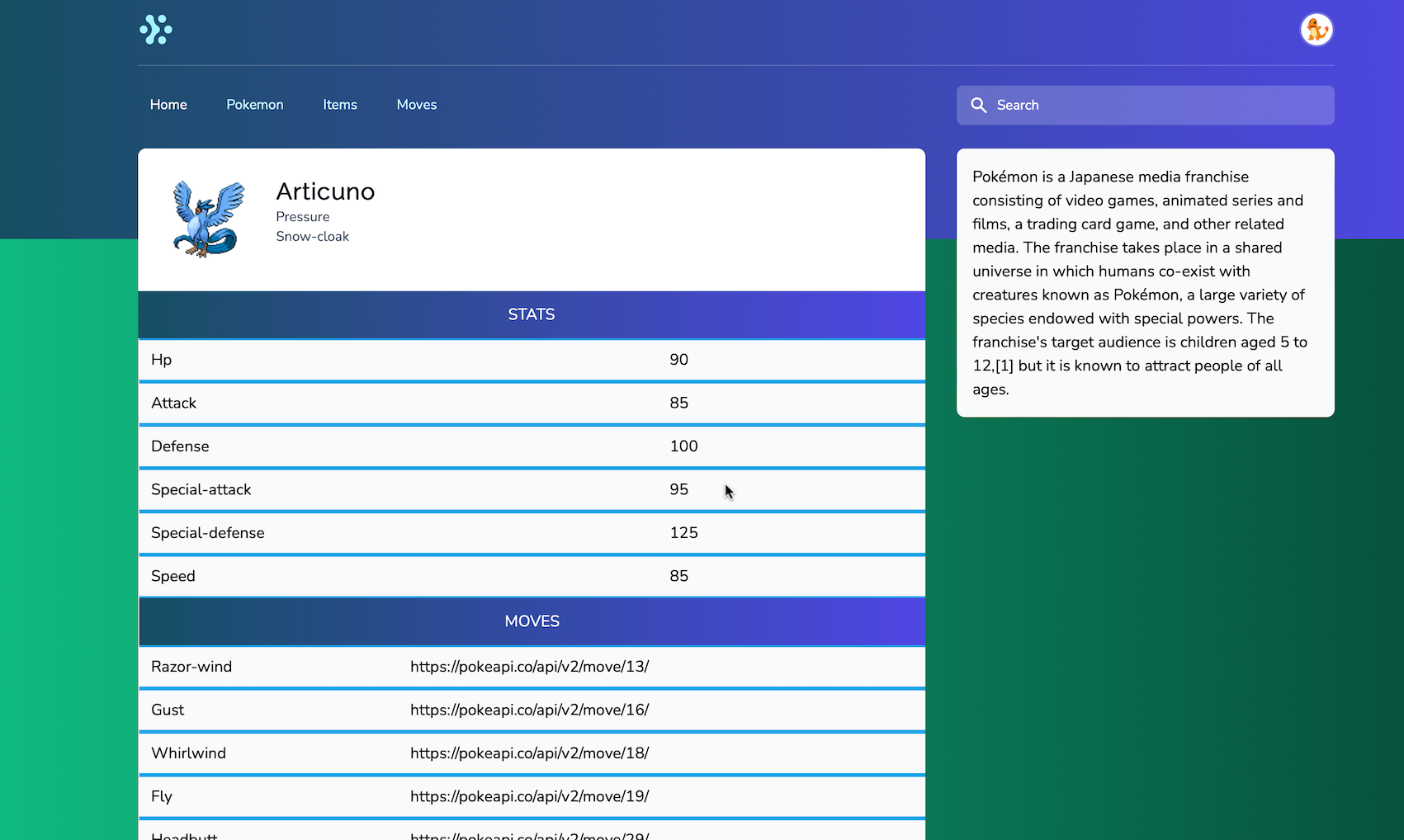
Task: Open the Items section
Action: coord(340,105)
